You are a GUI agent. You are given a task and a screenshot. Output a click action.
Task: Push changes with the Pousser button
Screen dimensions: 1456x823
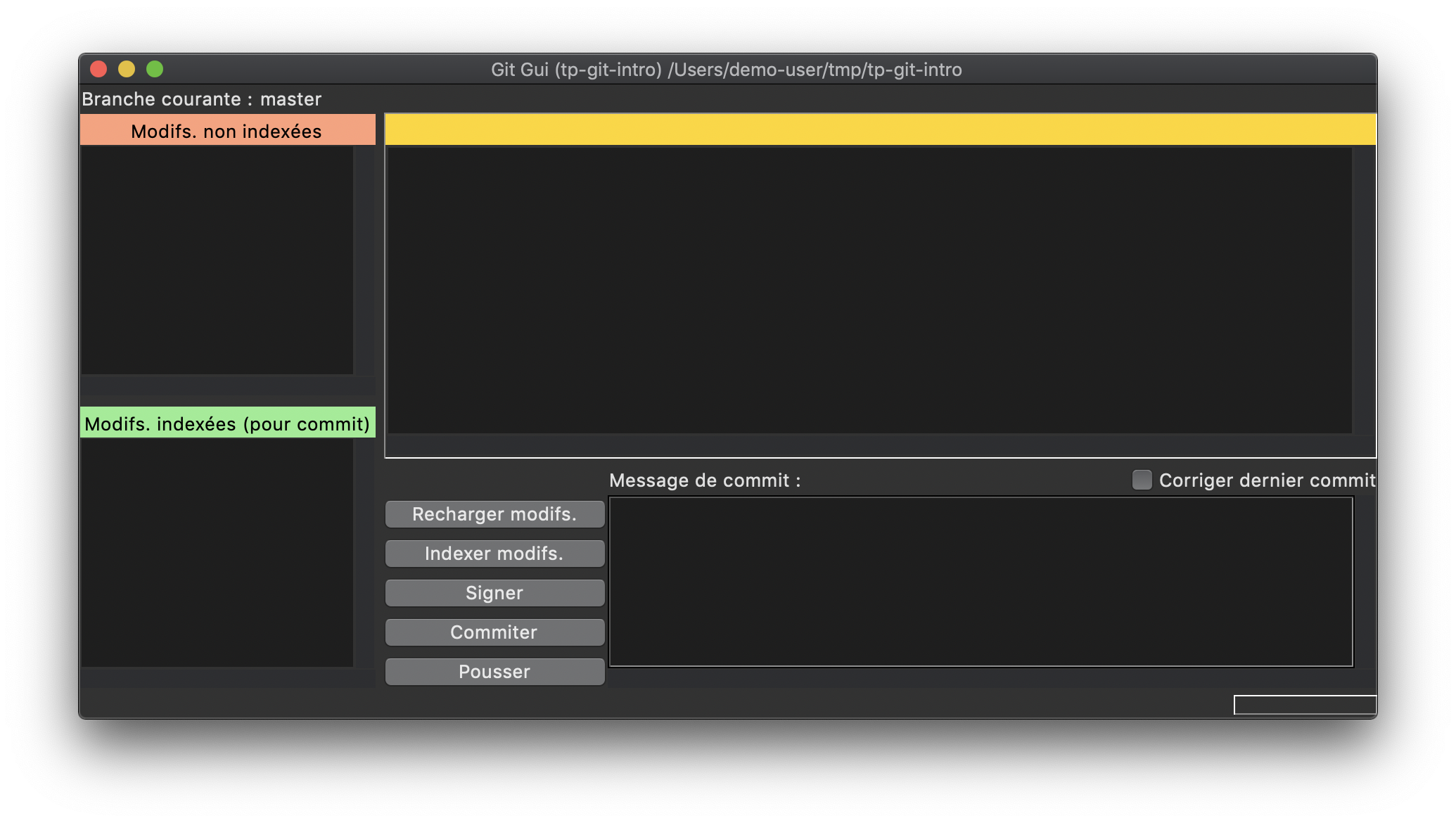pos(494,672)
